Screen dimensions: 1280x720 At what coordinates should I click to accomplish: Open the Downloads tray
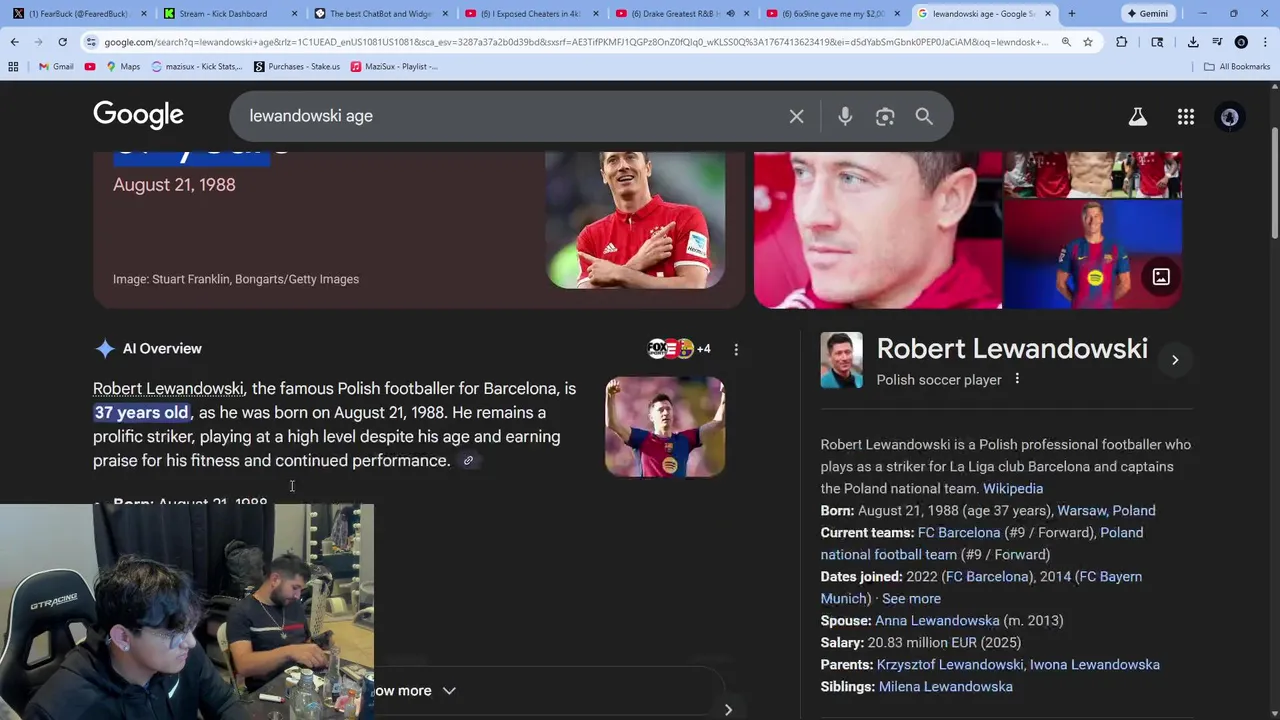click(x=1193, y=42)
